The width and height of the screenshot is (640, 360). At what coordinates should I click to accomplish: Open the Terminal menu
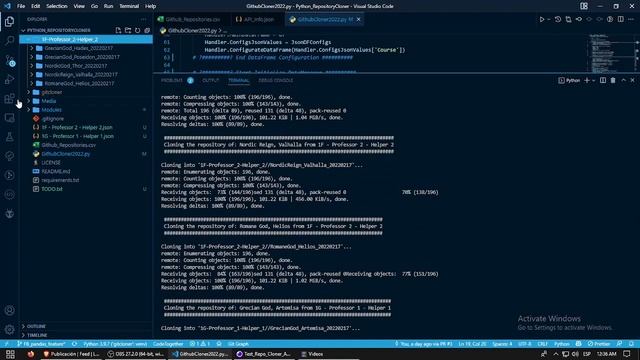129,6
